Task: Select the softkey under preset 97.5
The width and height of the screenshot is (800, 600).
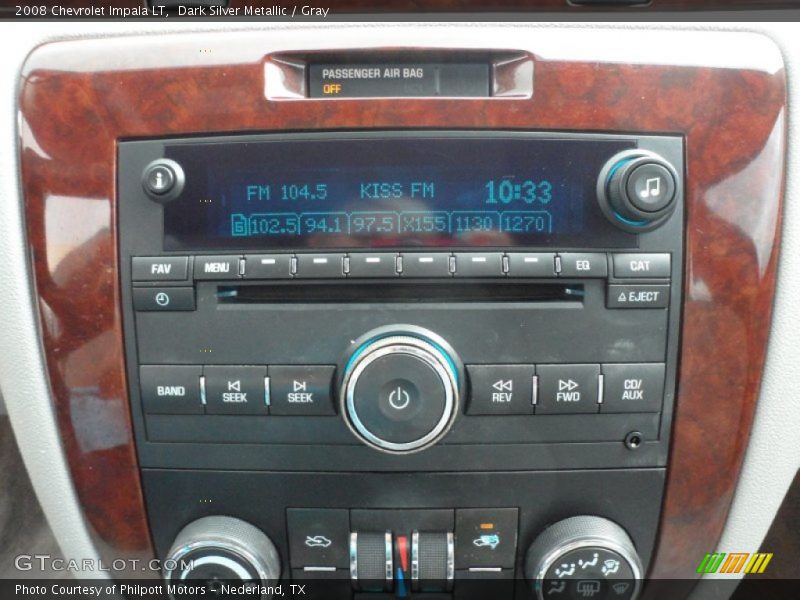Action: 372,265
